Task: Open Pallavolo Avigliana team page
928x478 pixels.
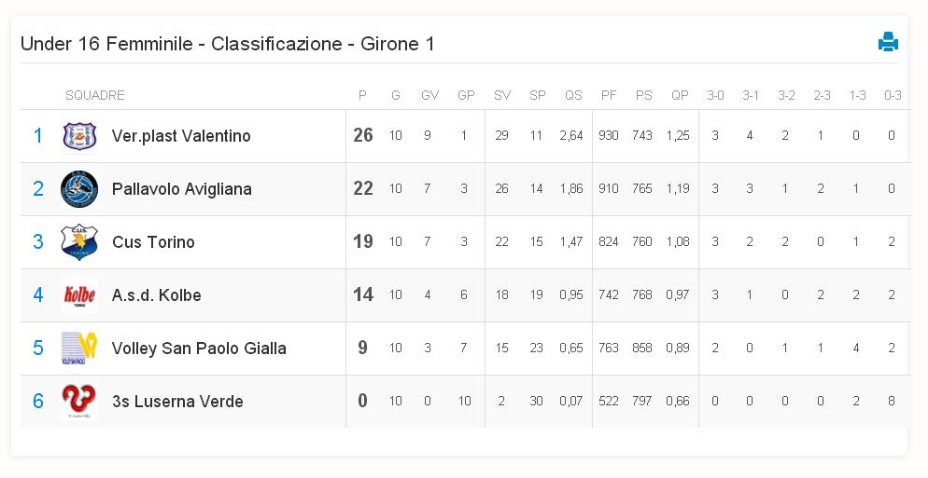Action: (x=182, y=189)
